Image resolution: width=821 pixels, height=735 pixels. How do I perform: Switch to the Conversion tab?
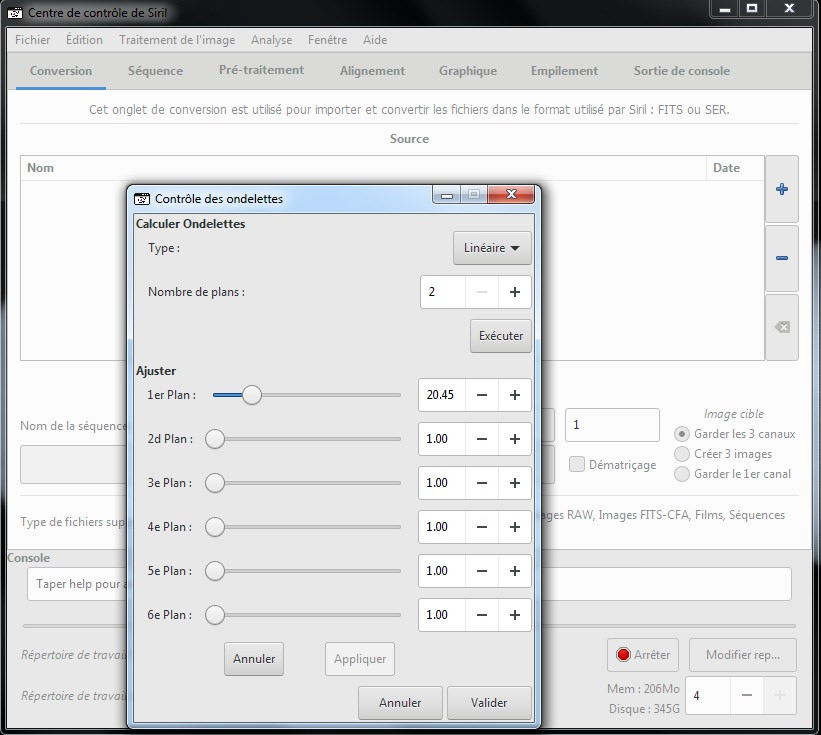61,71
